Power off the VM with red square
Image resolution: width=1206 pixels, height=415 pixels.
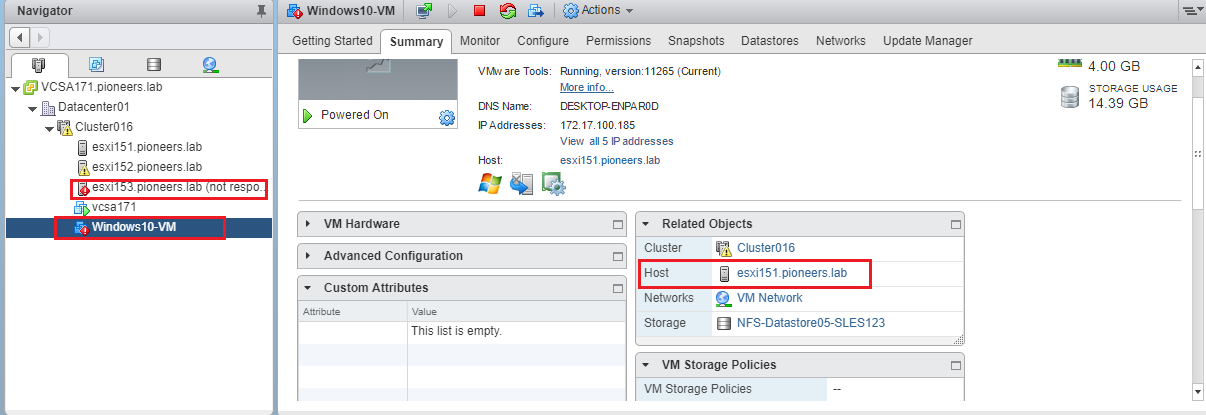[x=479, y=11]
